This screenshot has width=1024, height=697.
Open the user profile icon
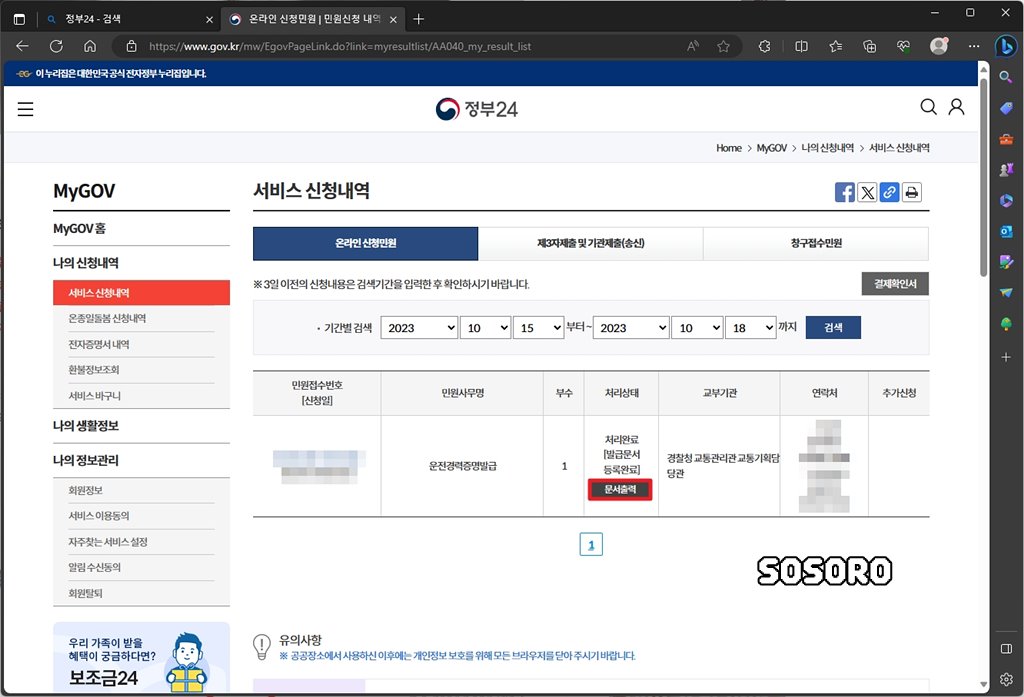pyautogui.click(x=956, y=106)
